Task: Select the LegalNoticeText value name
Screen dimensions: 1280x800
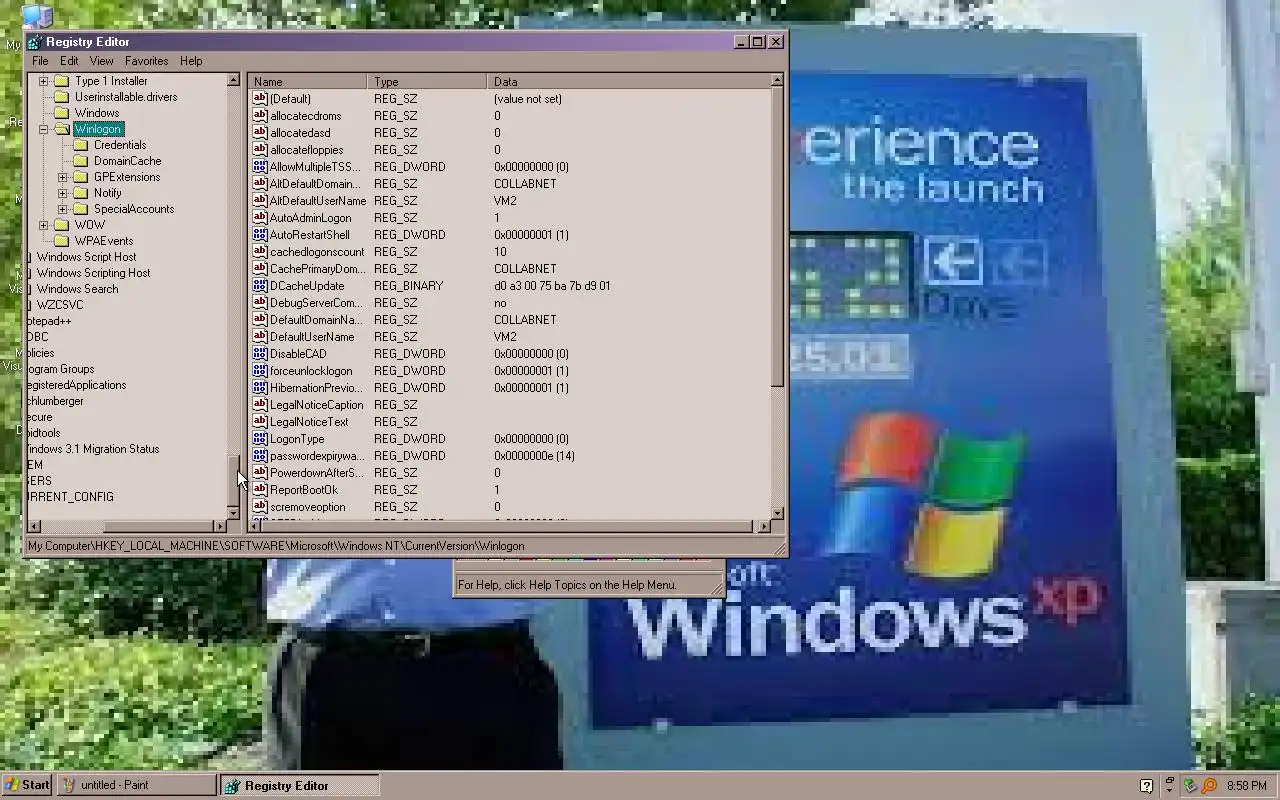Action: [x=309, y=421]
